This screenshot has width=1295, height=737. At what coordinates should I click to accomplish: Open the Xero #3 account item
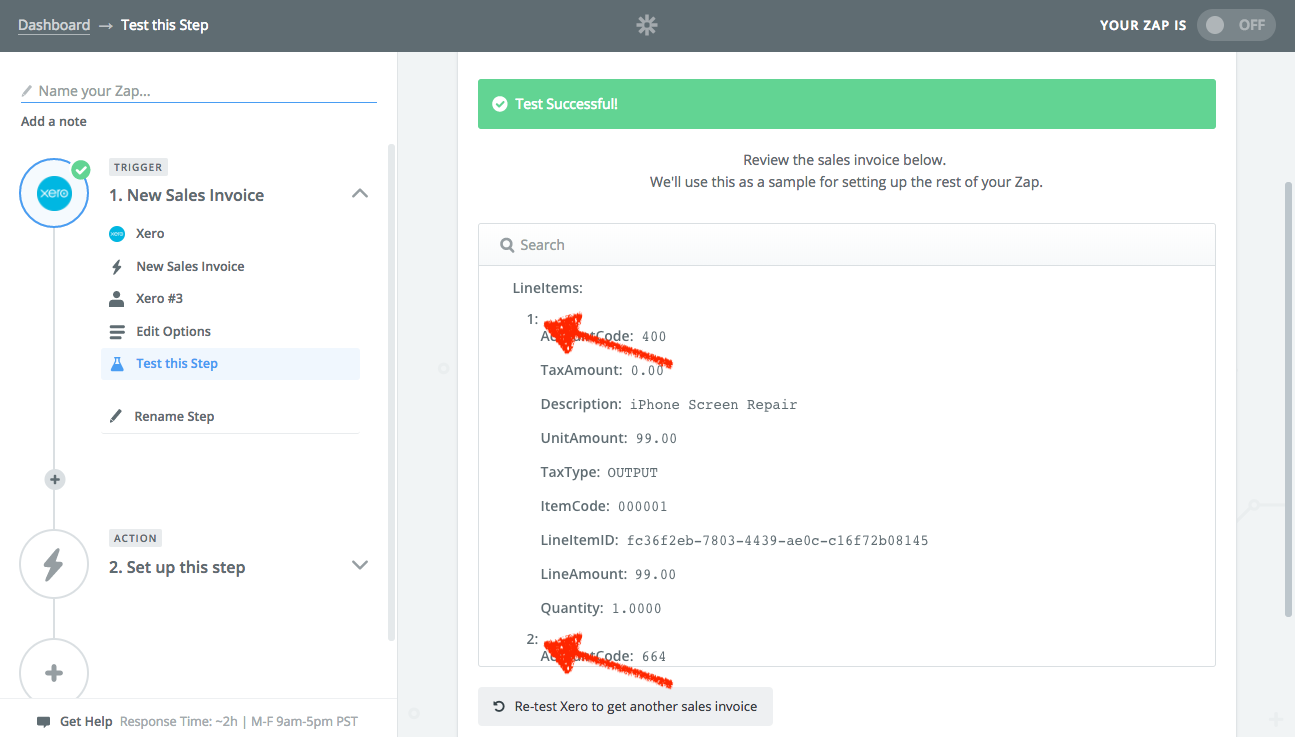pyautogui.click(x=160, y=298)
